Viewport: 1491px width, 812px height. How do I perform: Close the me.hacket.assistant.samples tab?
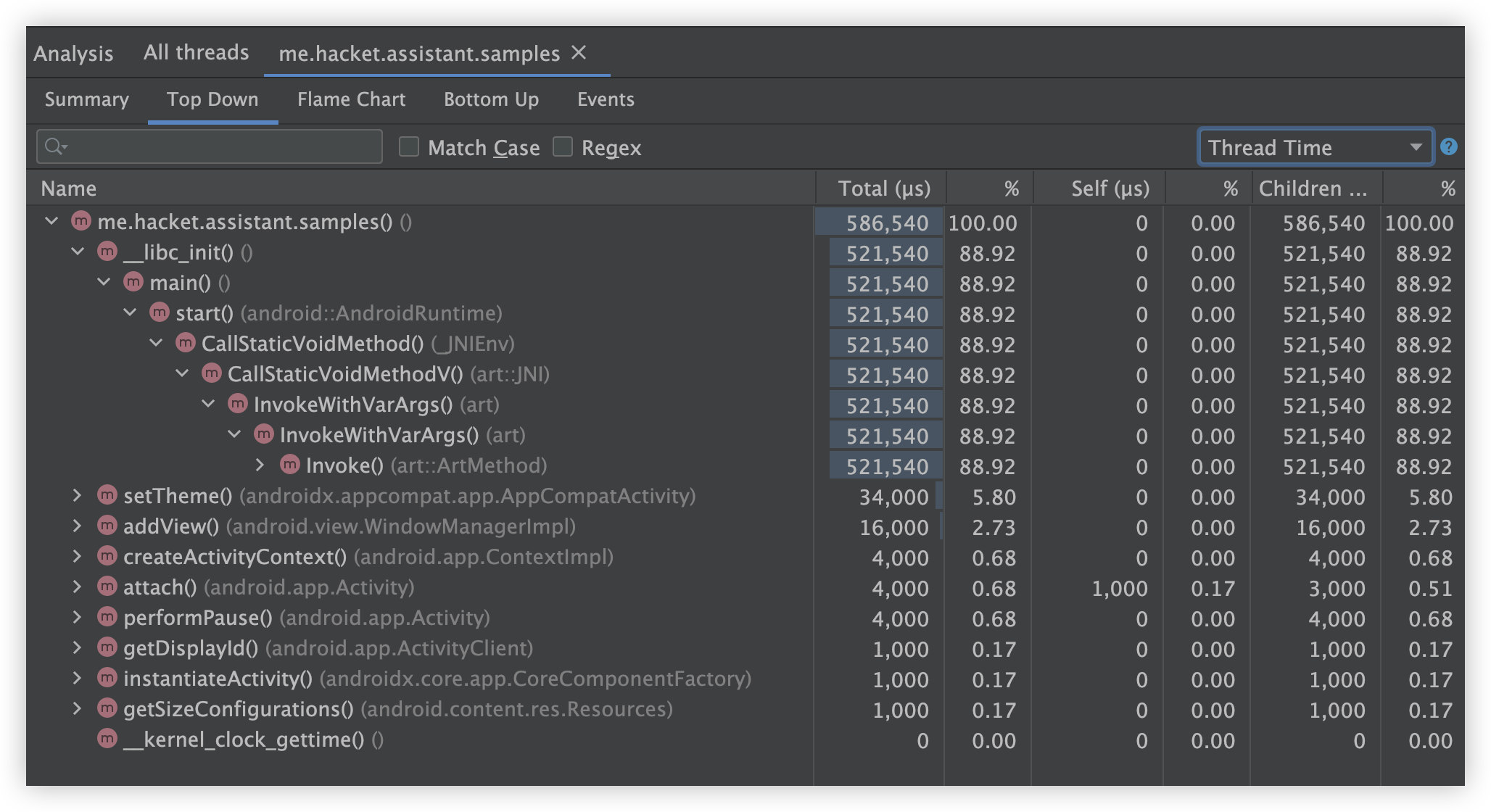click(x=579, y=53)
